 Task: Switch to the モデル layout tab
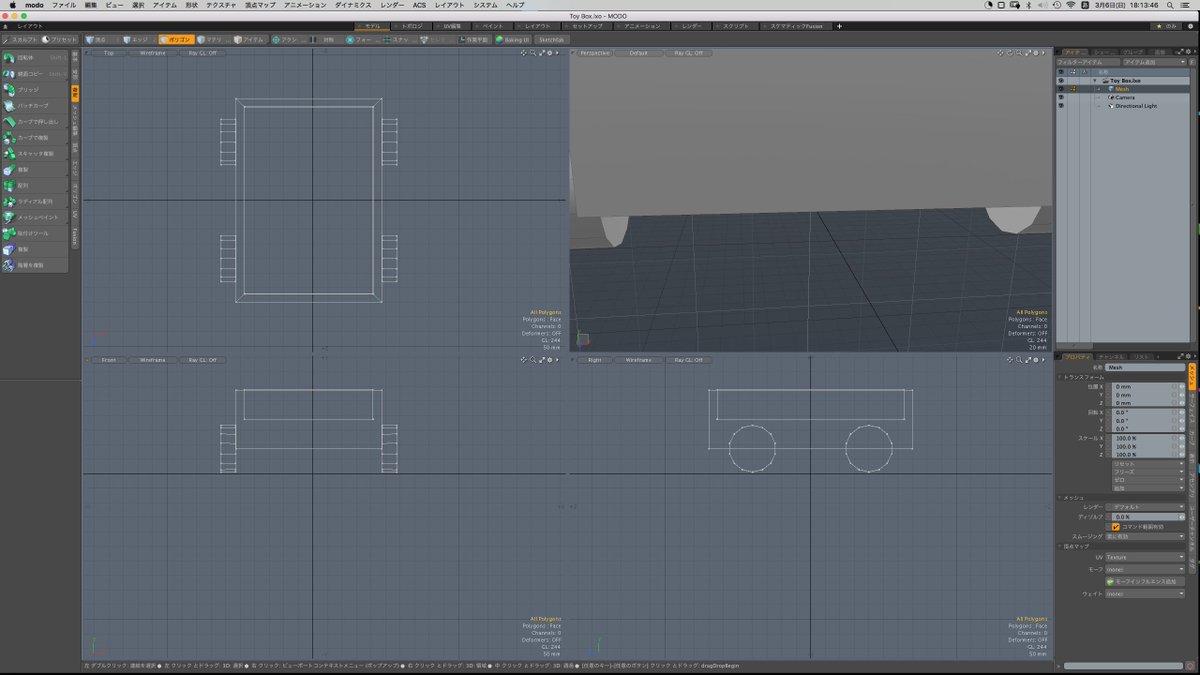[x=372, y=26]
